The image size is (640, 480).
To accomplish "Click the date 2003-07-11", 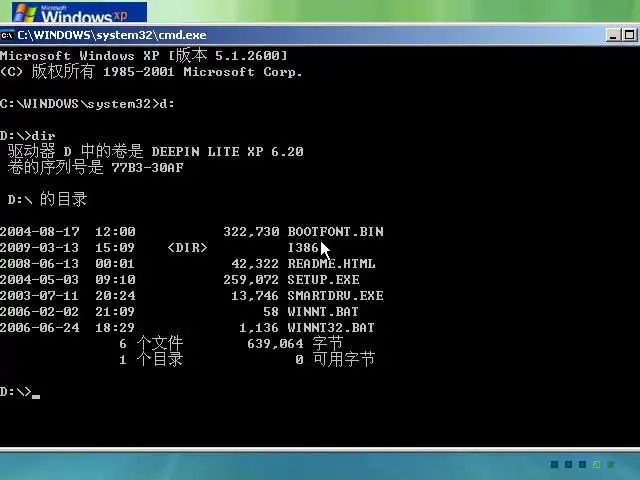I will [40, 296].
